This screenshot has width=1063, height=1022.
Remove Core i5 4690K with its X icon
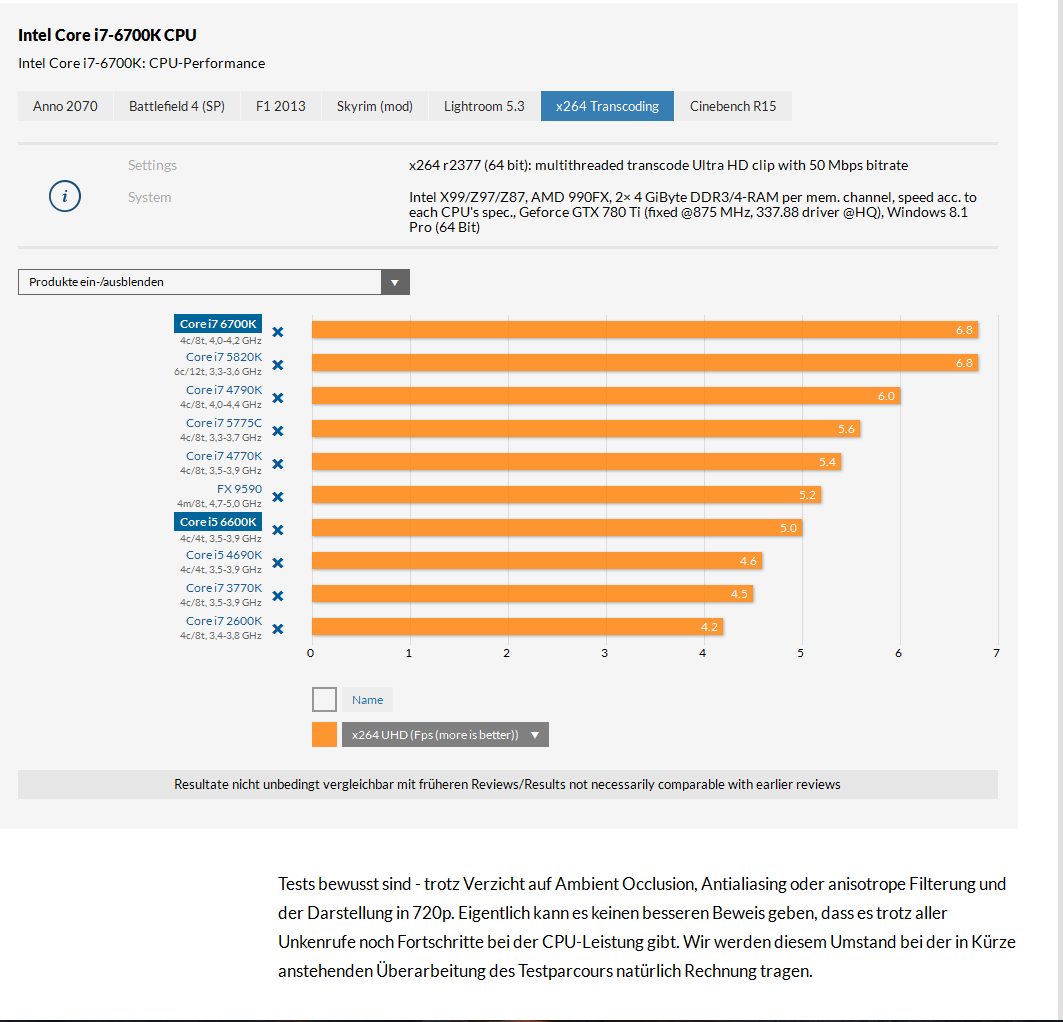[278, 563]
